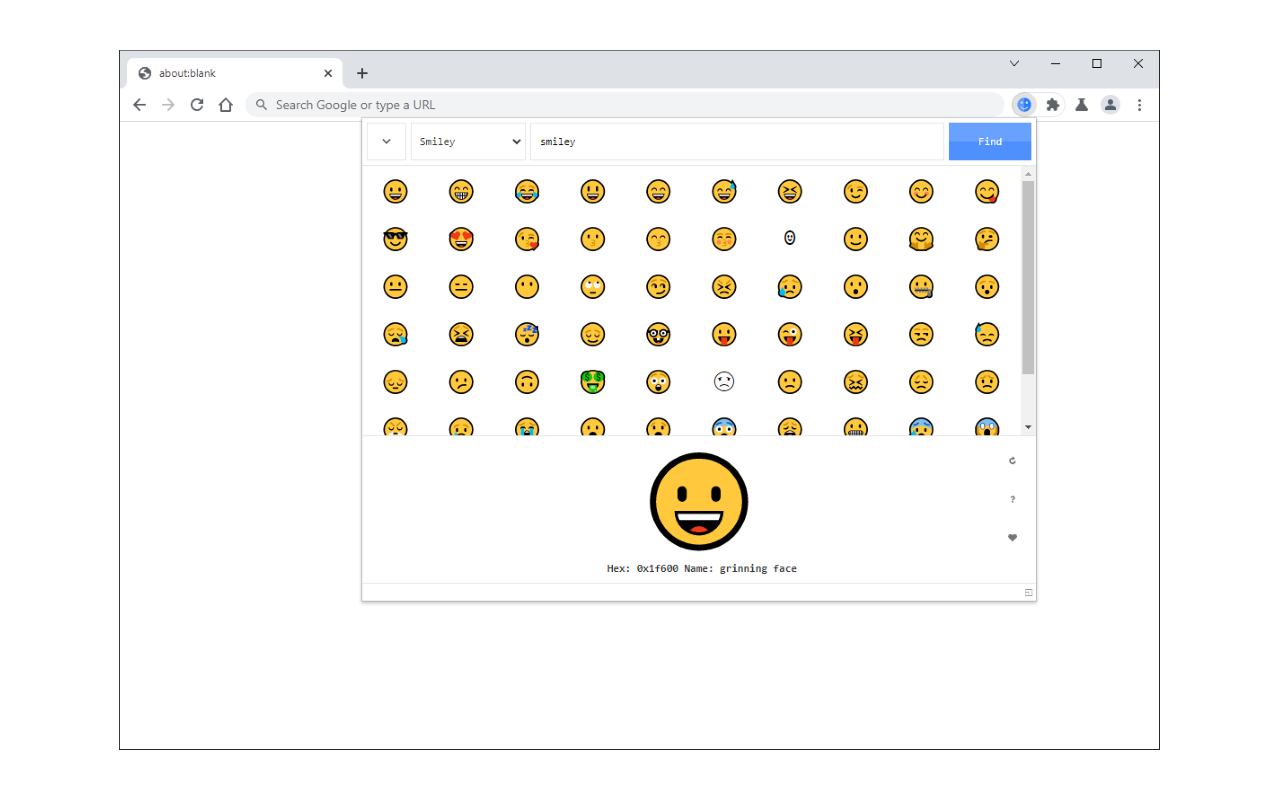Open the Chrome three-dot menu
Viewport: 1280px width, 800px height.
point(1139,104)
